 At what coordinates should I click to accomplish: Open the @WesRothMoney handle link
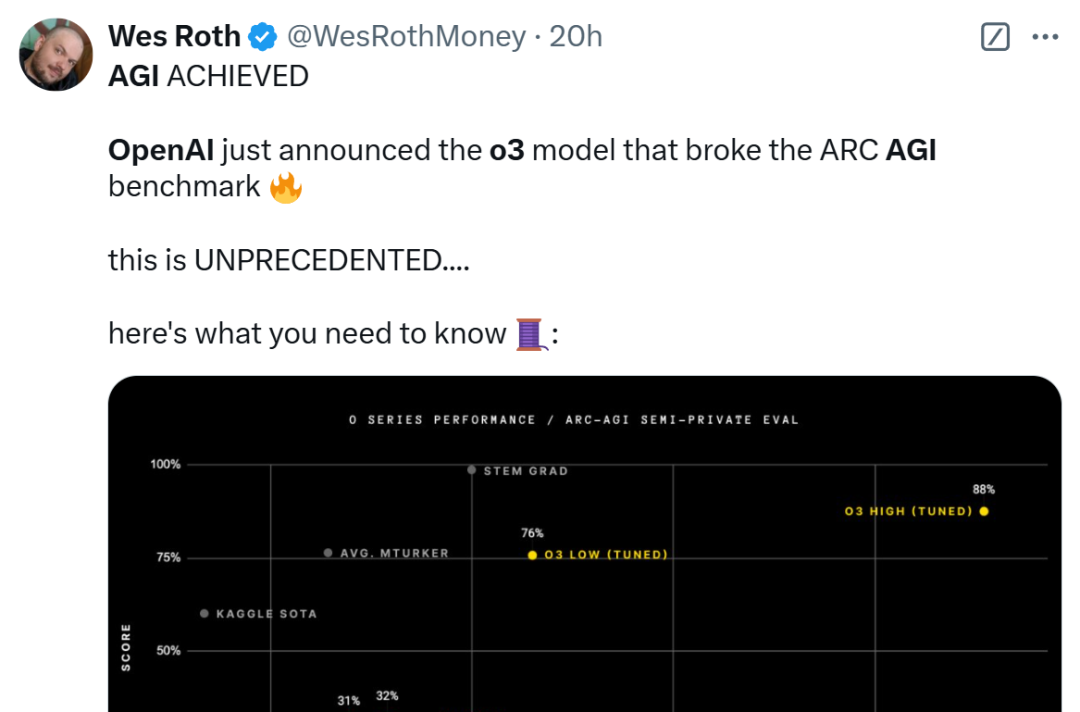point(406,36)
